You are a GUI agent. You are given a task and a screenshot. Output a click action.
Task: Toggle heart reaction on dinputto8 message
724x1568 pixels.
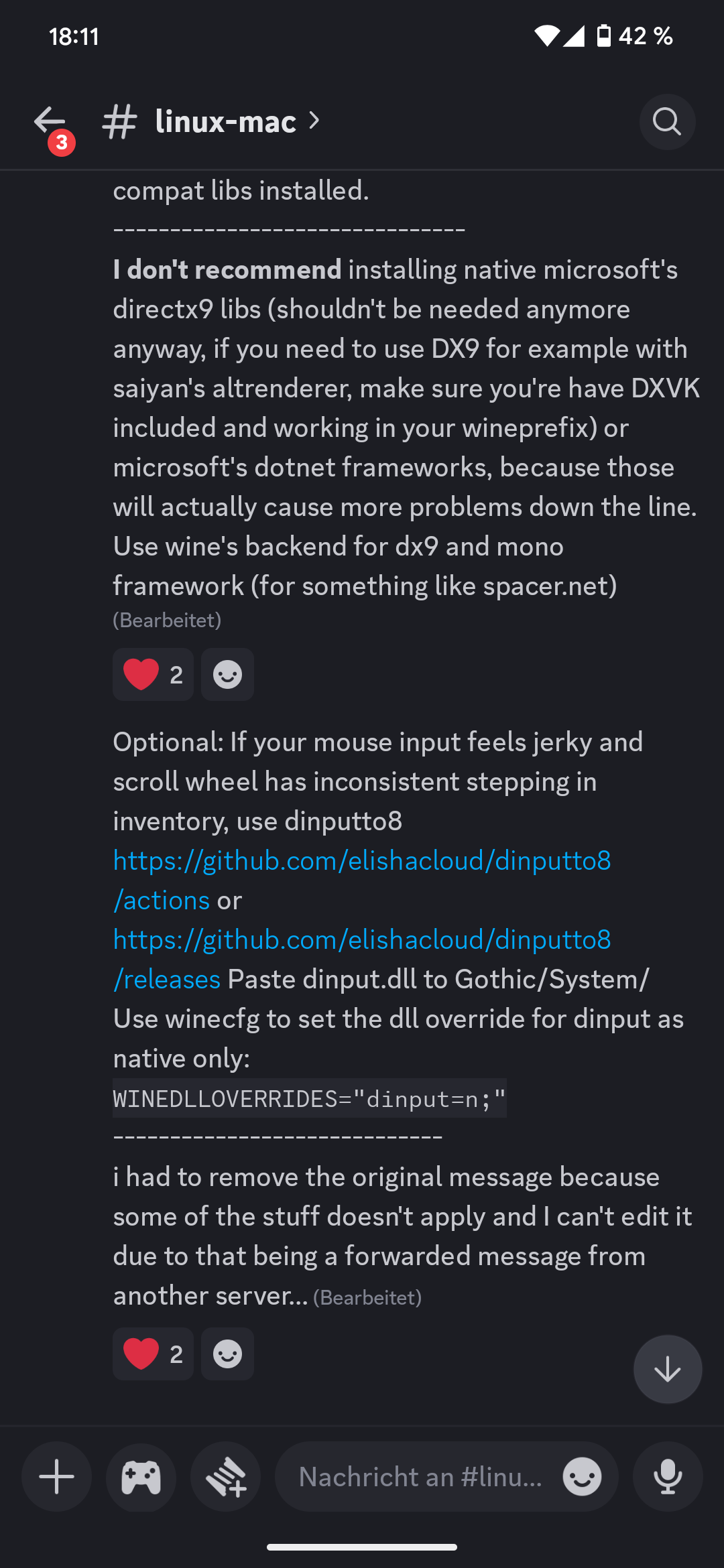[153, 1354]
